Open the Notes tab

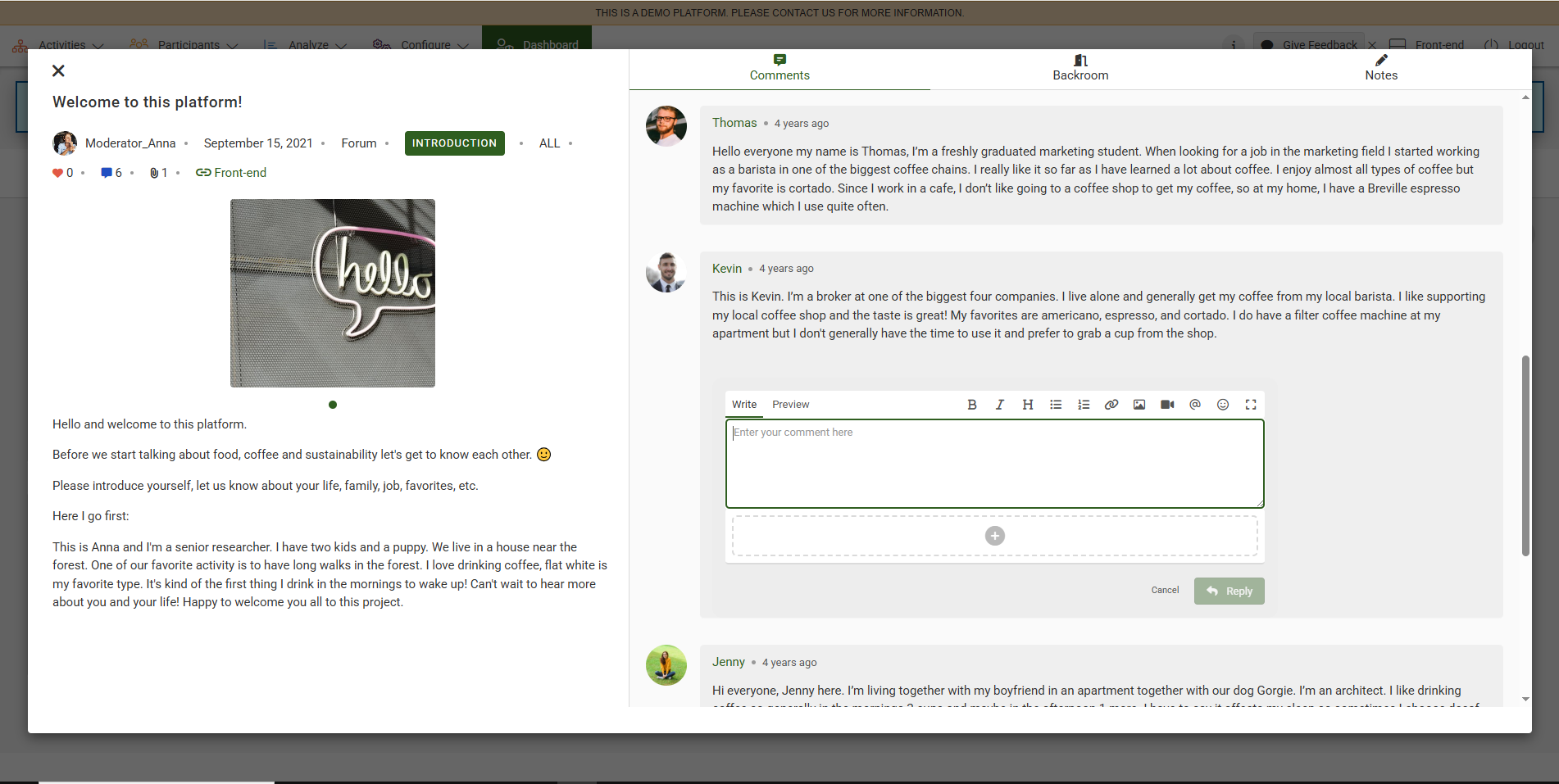pyautogui.click(x=1381, y=68)
